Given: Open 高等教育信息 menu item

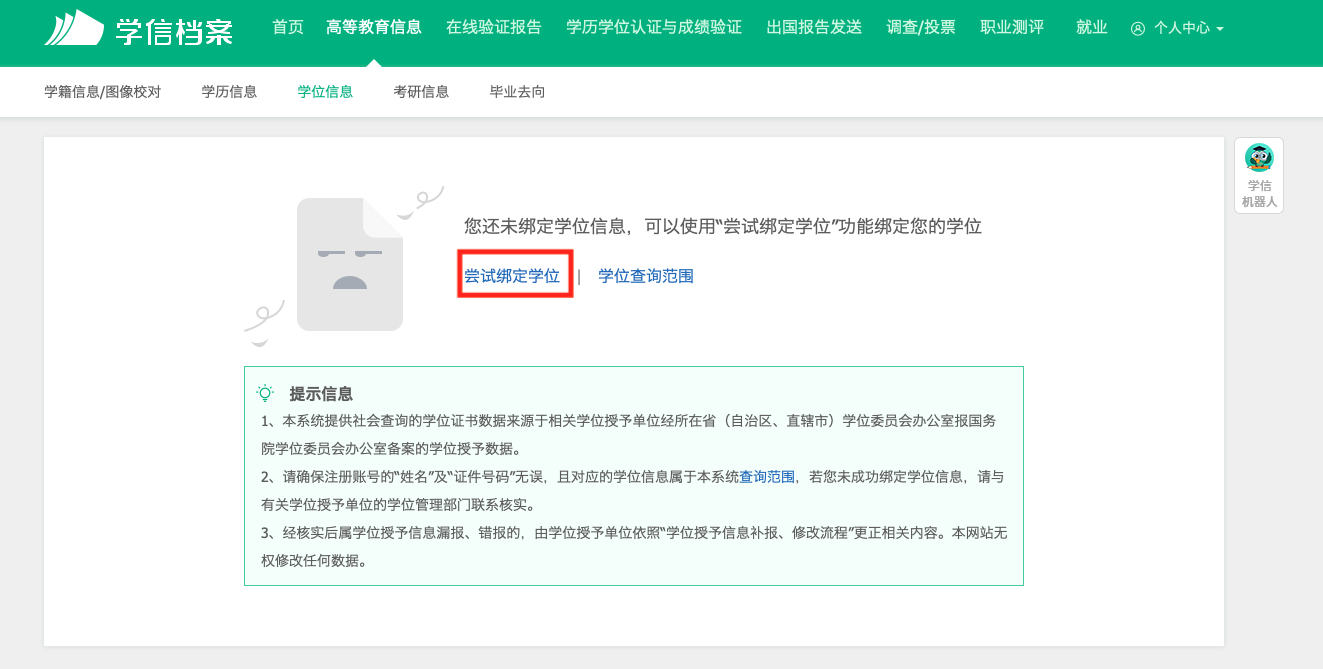Looking at the screenshot, I should pos(374,28).
